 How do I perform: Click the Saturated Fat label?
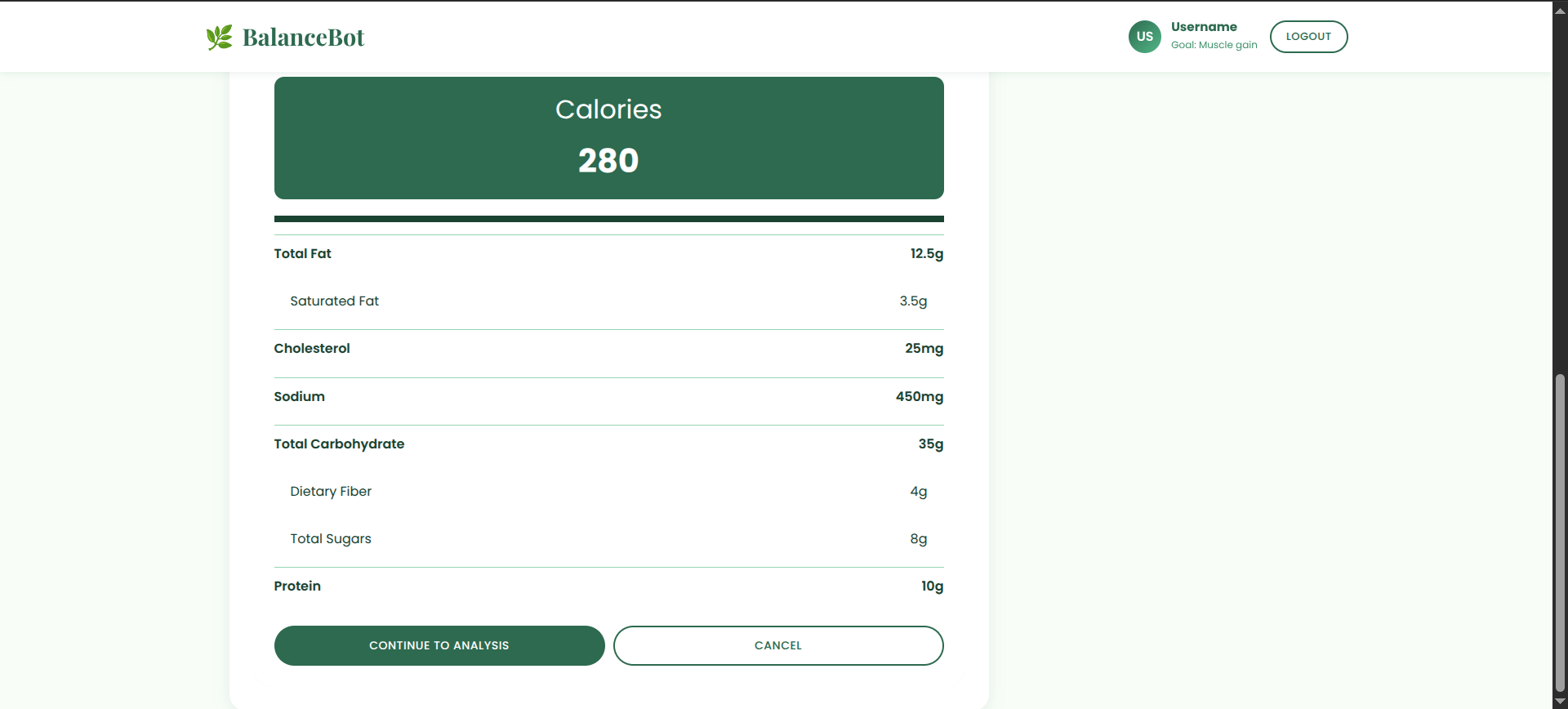(334, 301)
